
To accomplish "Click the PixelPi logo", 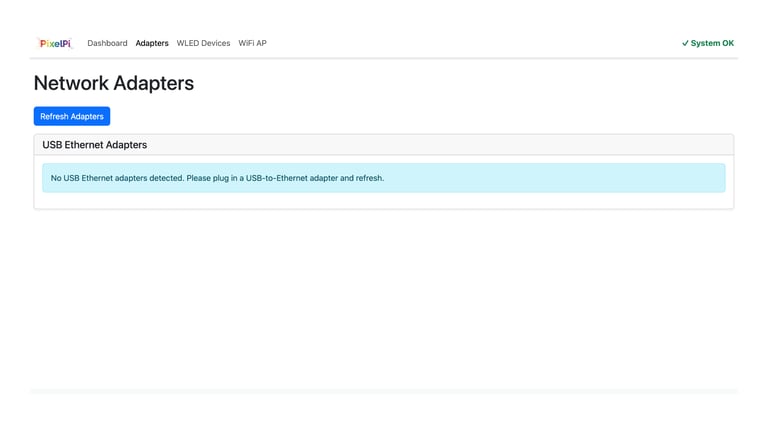I will click(x=55, y=43).
